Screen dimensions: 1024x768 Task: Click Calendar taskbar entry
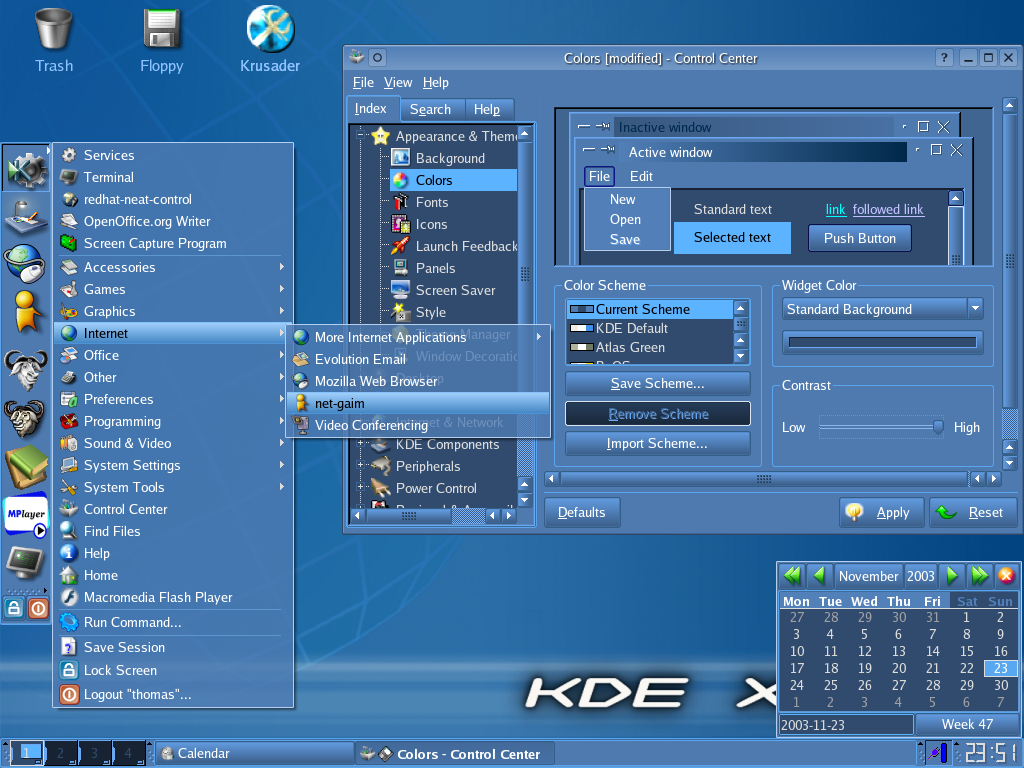click(254, 753)
